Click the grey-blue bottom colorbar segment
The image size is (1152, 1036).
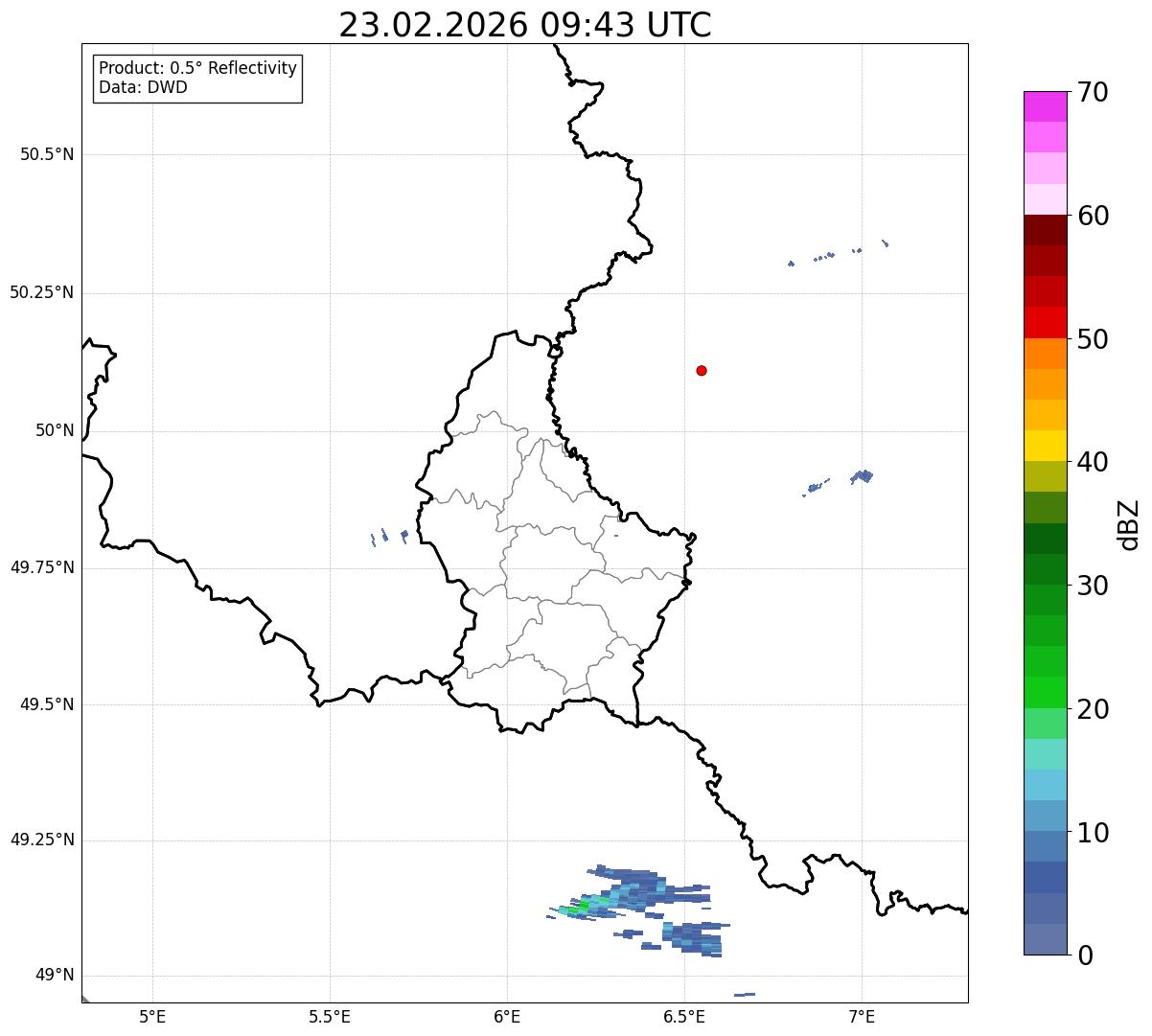[x=1045, y=939]
